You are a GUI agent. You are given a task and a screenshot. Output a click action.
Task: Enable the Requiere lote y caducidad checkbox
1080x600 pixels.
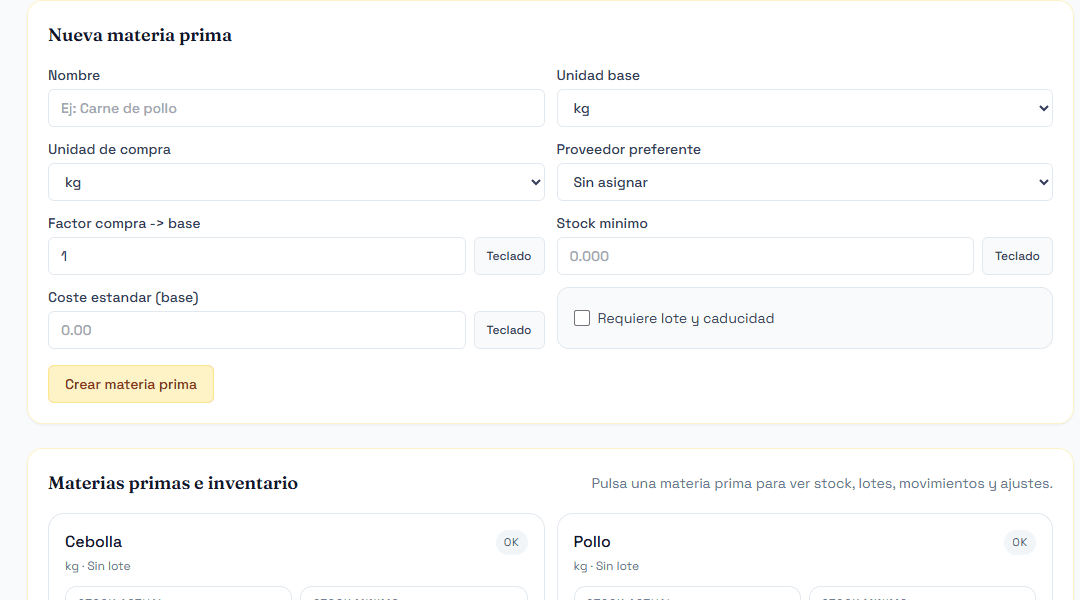pyautogui.click(x=582, y=318)
